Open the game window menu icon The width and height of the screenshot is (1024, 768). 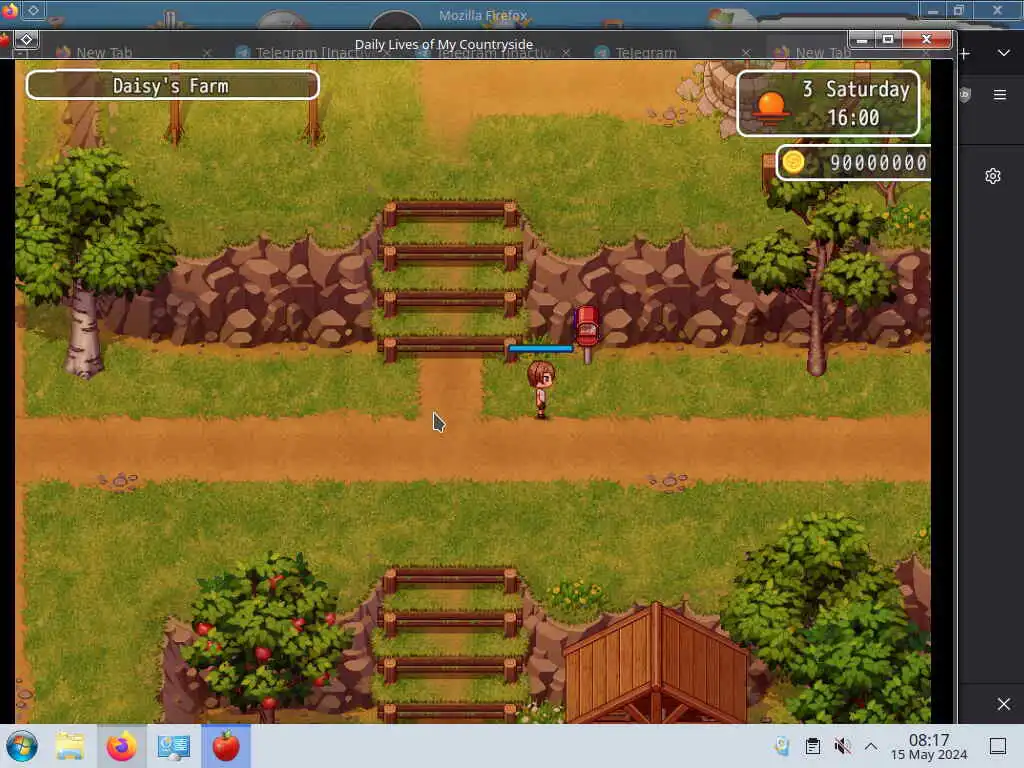tap(26, 39)
